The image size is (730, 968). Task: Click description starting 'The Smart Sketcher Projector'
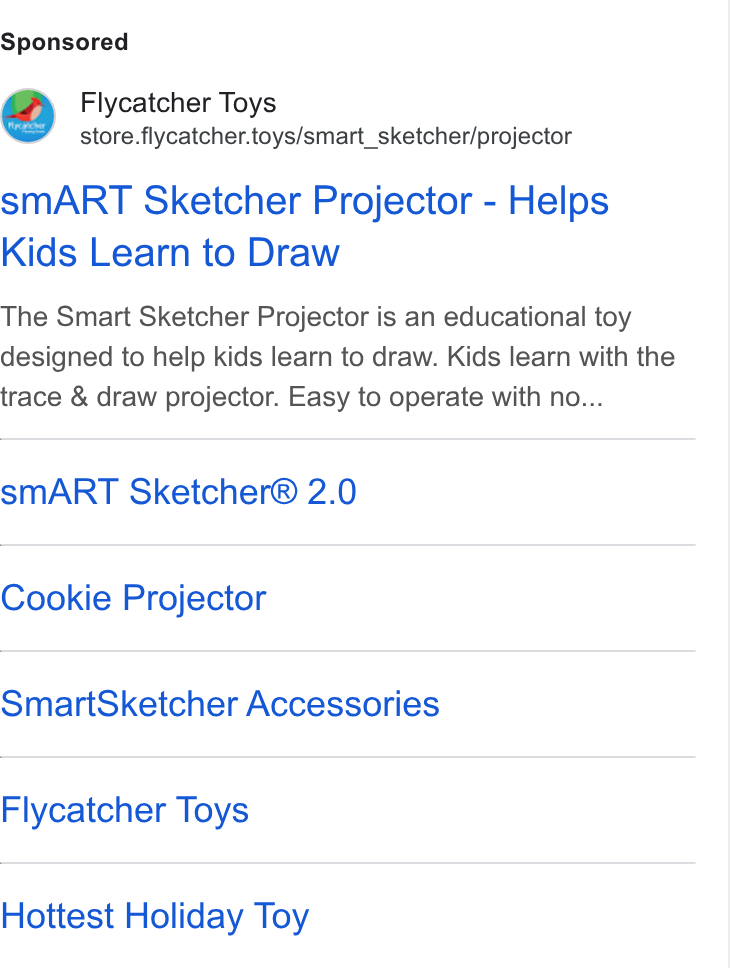click(x=337, y=357)
